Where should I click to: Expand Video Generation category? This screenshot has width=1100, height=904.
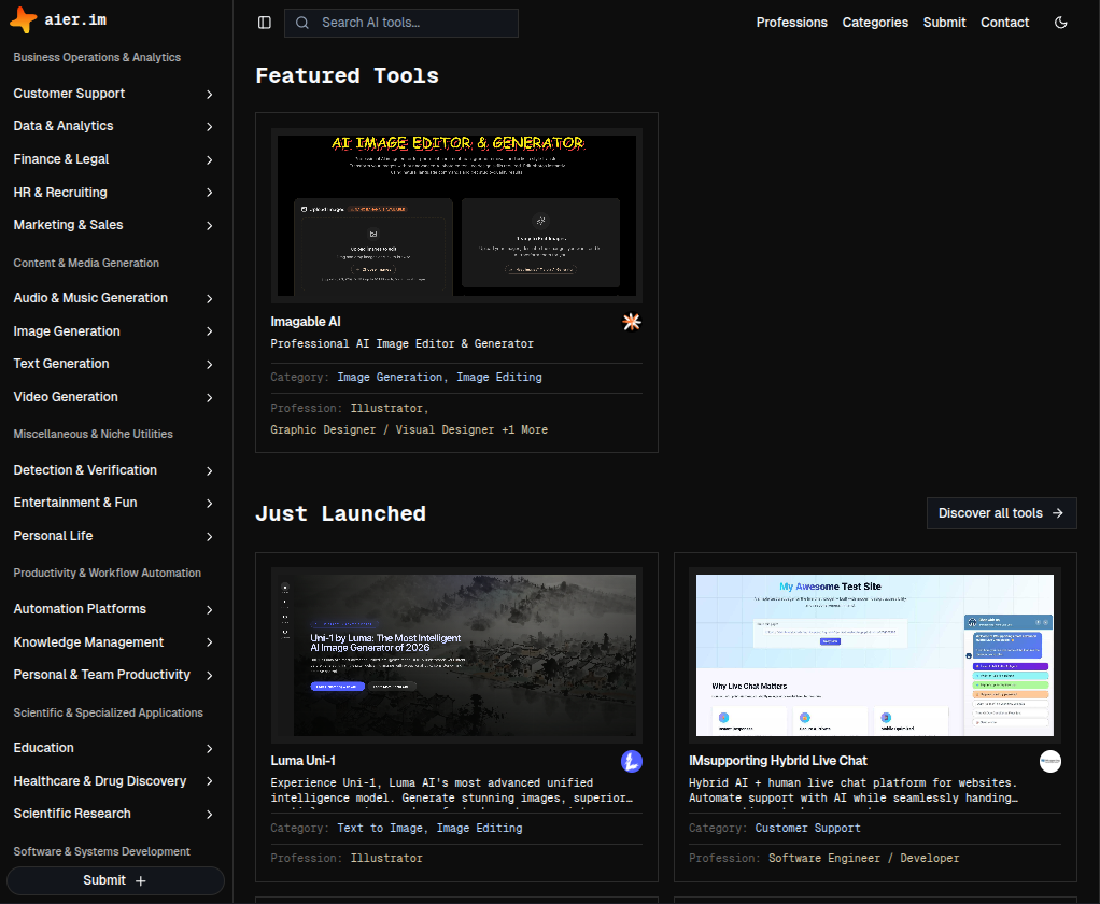113,397
